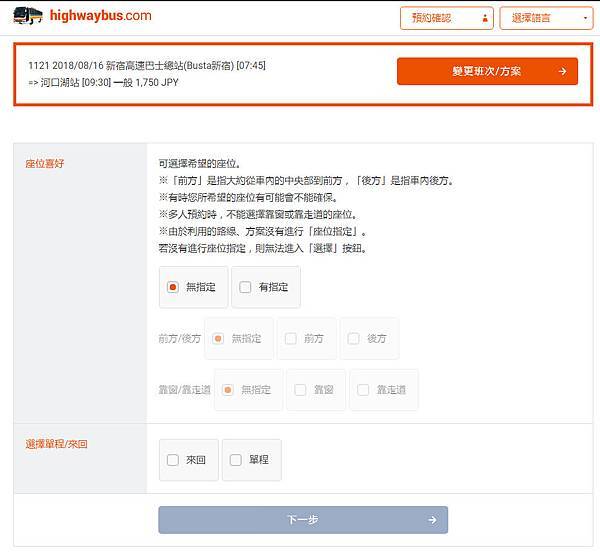
Task: Click the 前方/後方 row label
Action: [x=180, y=338]
